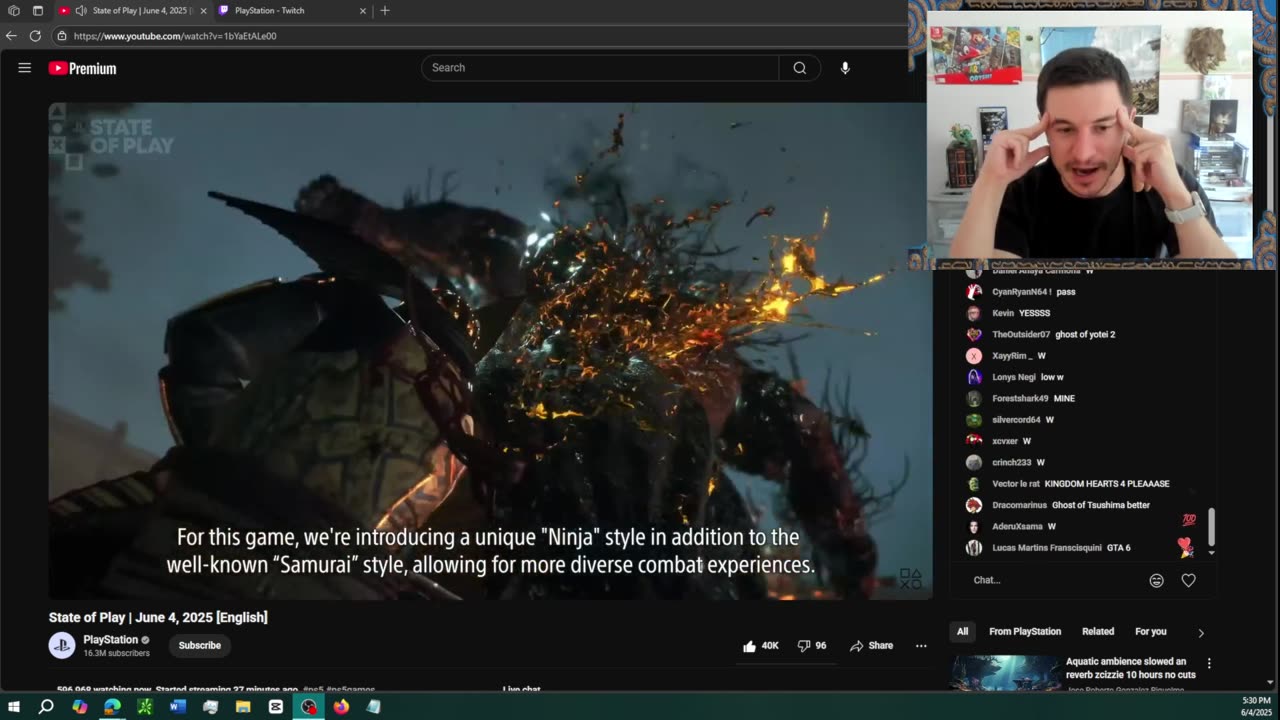Select the All filter chip
Viewport: 1280px width, 720px height.
point(962,632)
